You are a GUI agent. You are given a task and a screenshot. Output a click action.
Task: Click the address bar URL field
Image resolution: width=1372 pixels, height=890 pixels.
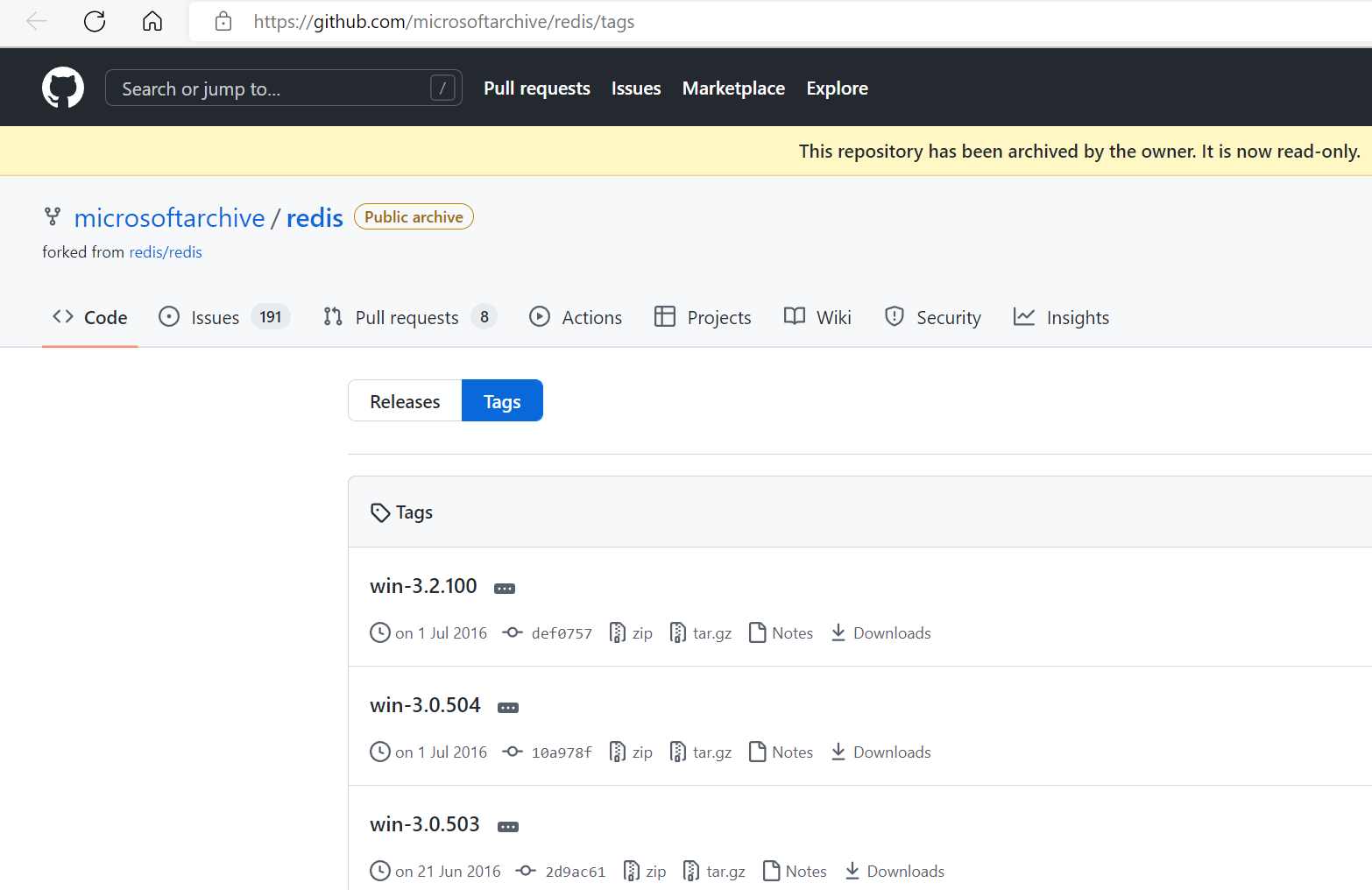780,22
